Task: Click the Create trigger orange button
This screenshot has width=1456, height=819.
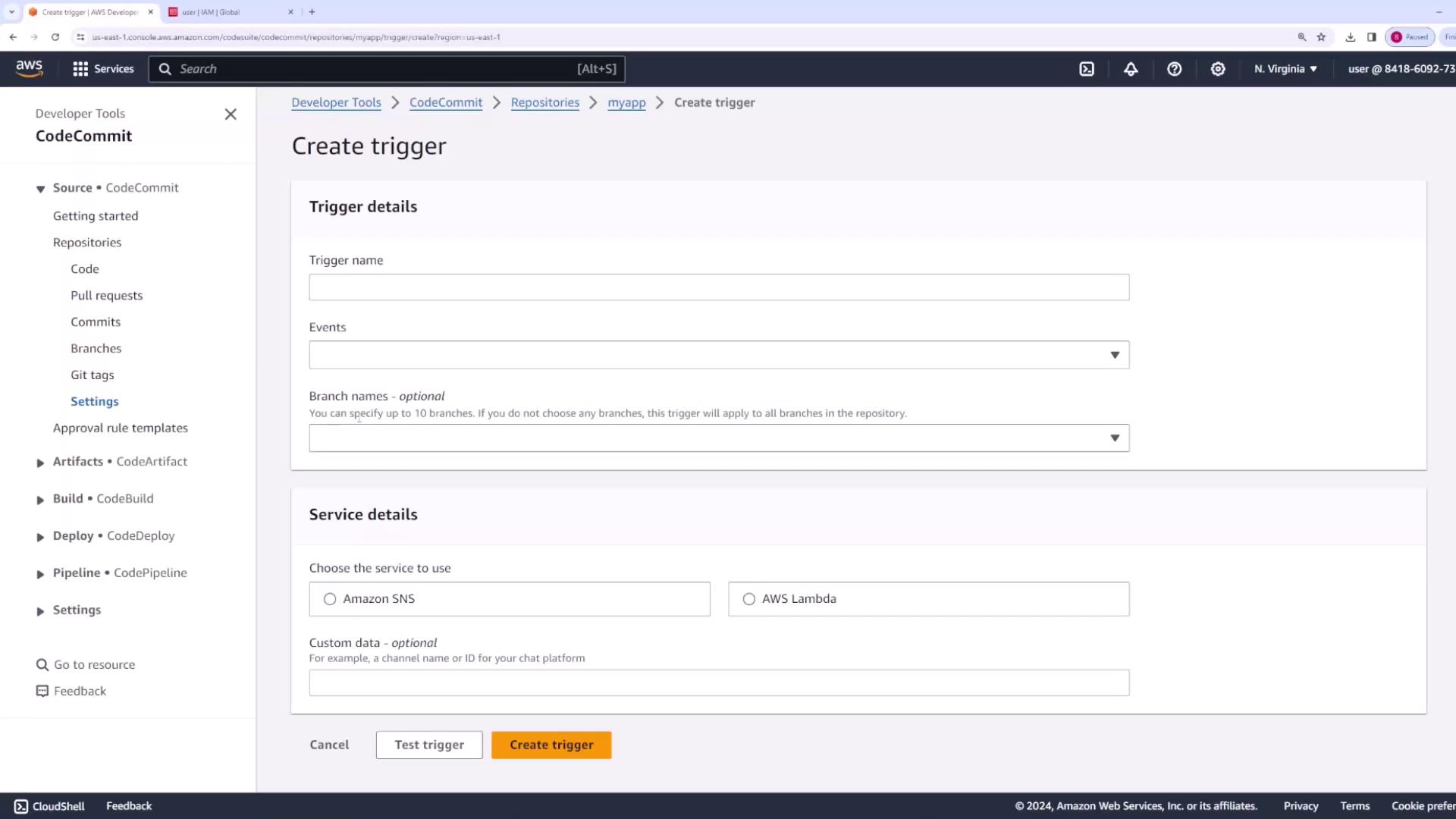Action: (x=551, y=745)
